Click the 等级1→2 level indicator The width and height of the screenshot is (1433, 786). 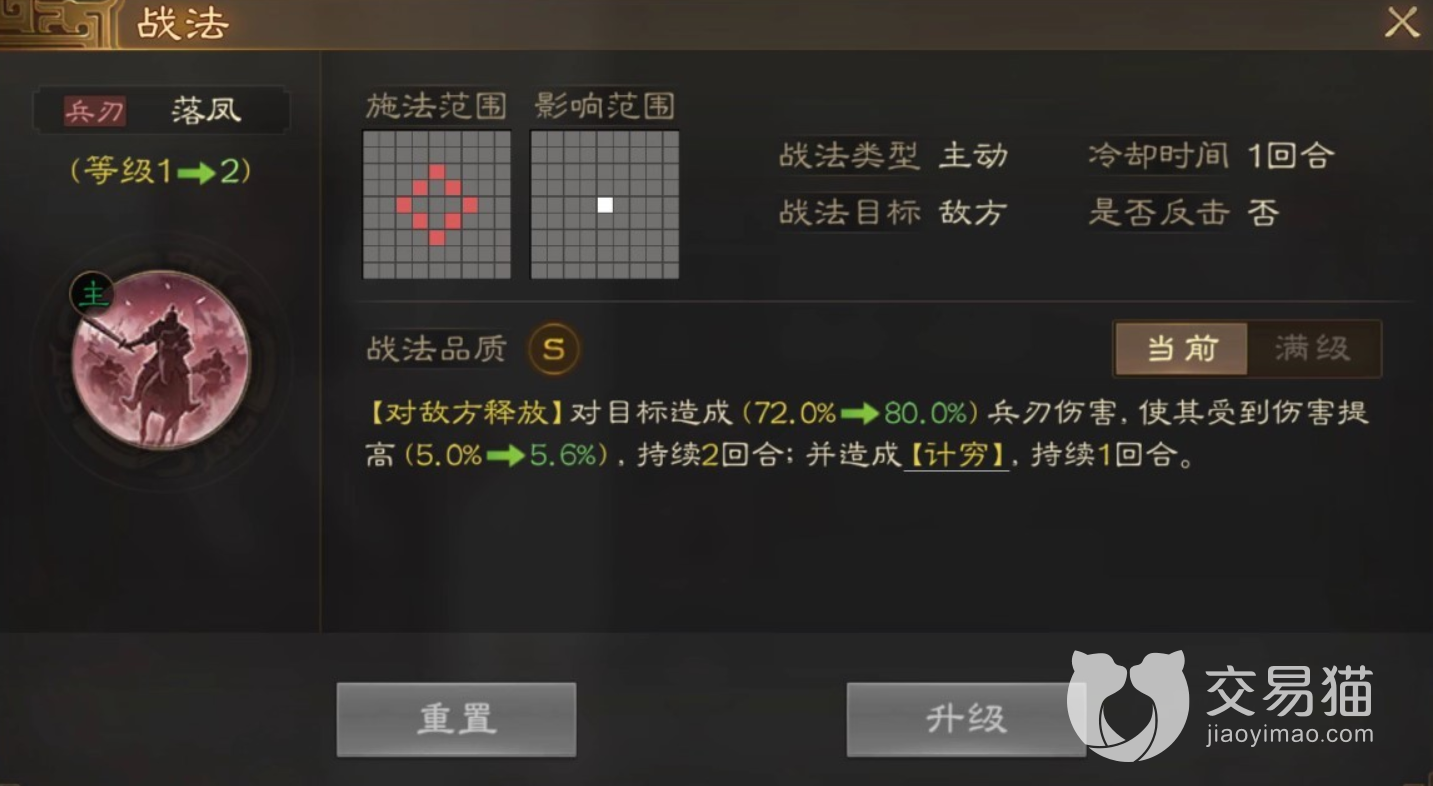click(161, 171)
